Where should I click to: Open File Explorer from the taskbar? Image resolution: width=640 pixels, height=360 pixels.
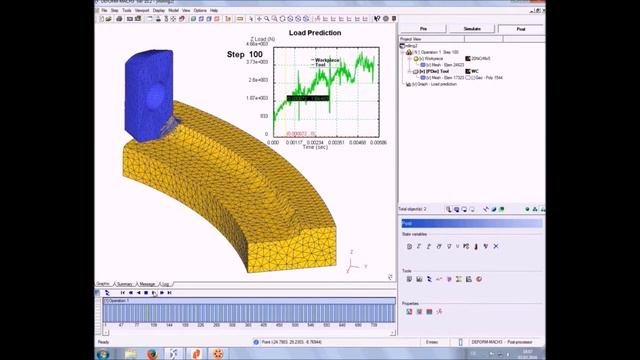click(x=131, y=354)
